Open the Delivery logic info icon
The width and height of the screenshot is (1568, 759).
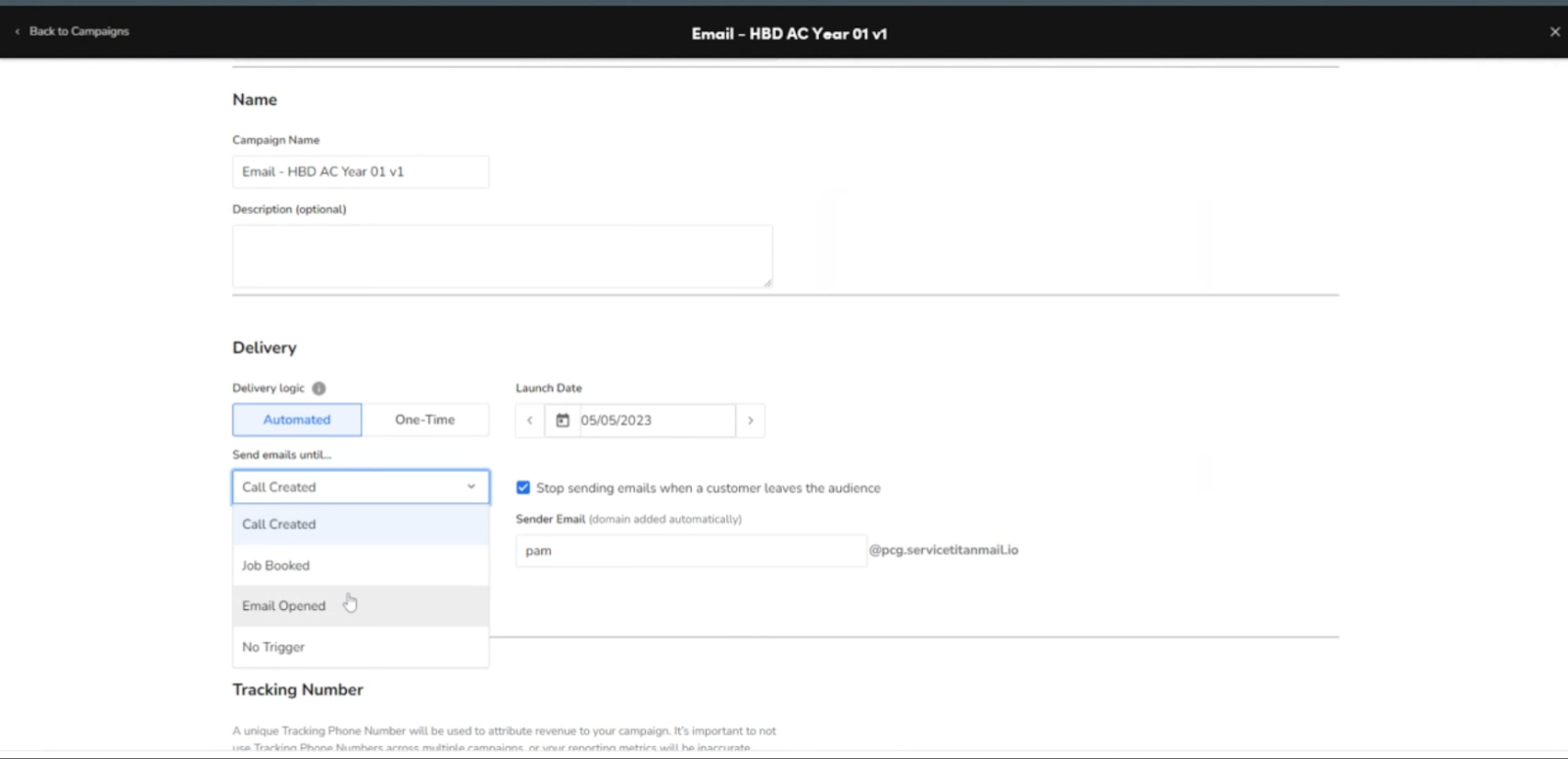tap(318, 388)
